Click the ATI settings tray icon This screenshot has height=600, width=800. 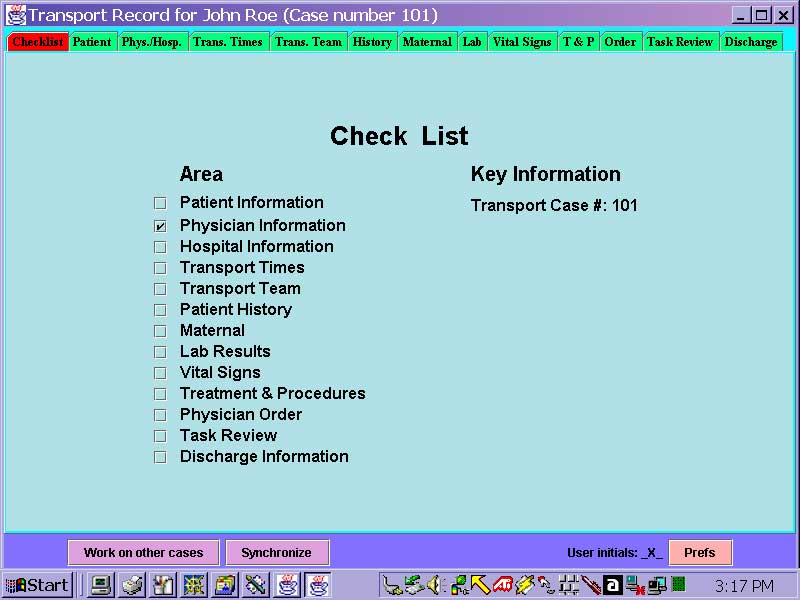coord(504,584)
